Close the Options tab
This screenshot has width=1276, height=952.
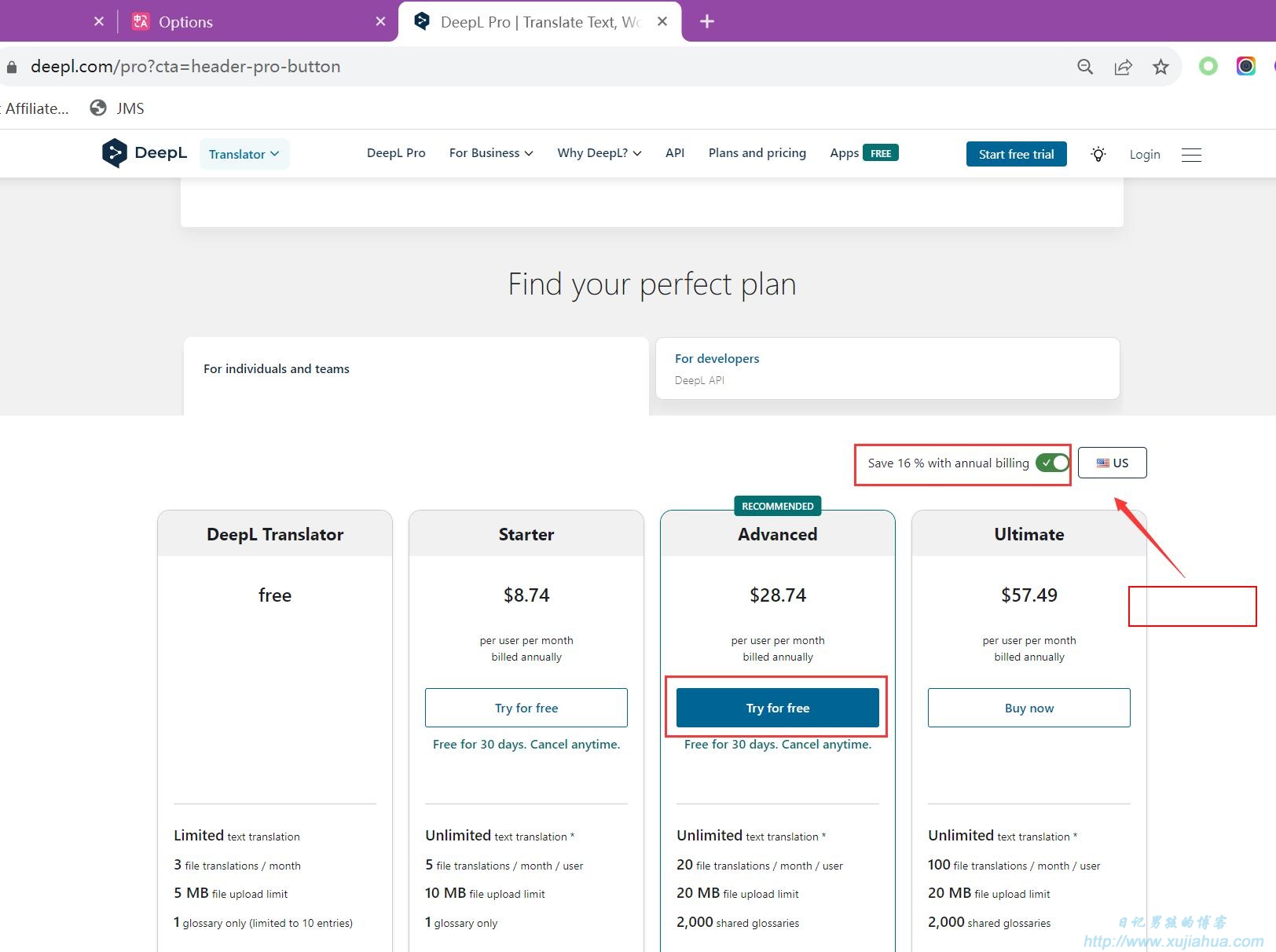380,21
